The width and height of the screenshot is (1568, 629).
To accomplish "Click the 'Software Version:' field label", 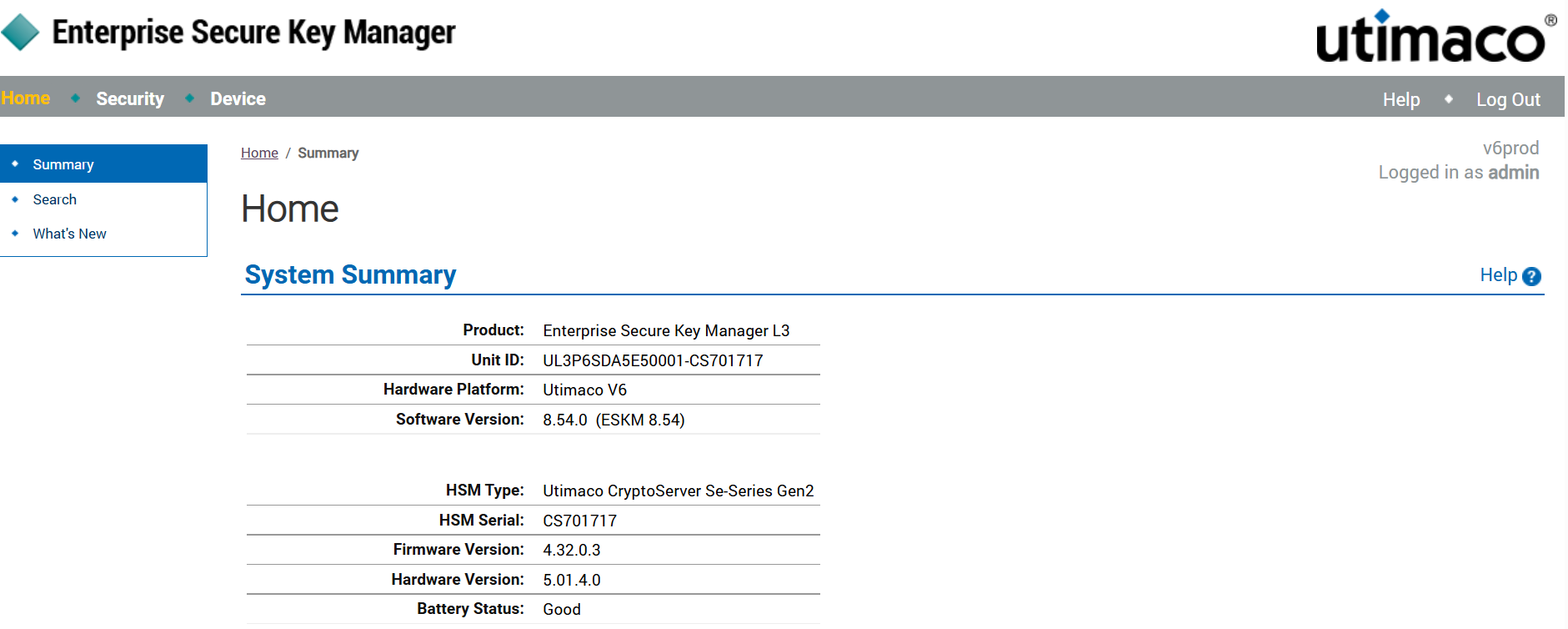I will [x=460, y=419].
